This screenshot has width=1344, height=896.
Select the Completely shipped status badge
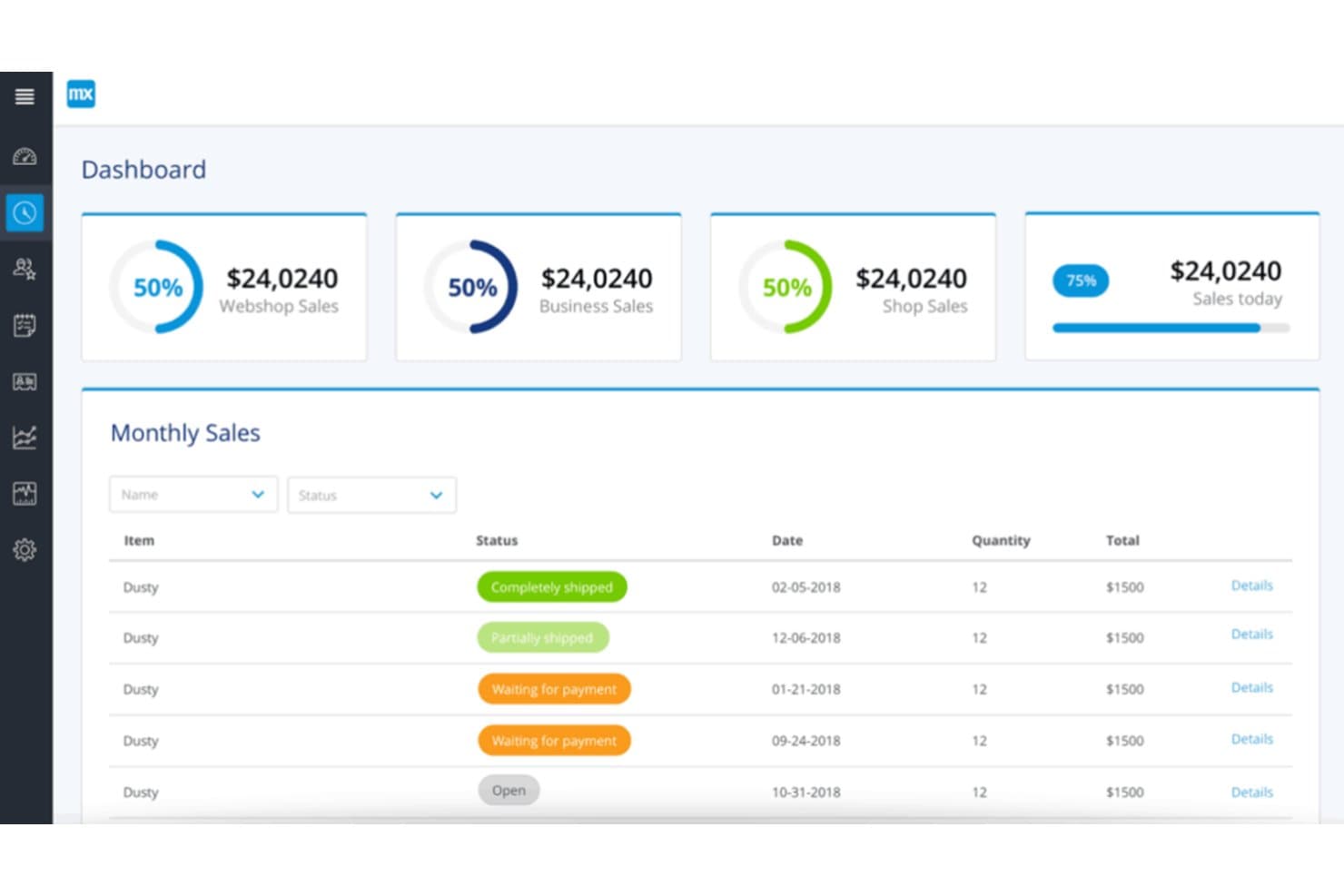(x=552, y=587)
